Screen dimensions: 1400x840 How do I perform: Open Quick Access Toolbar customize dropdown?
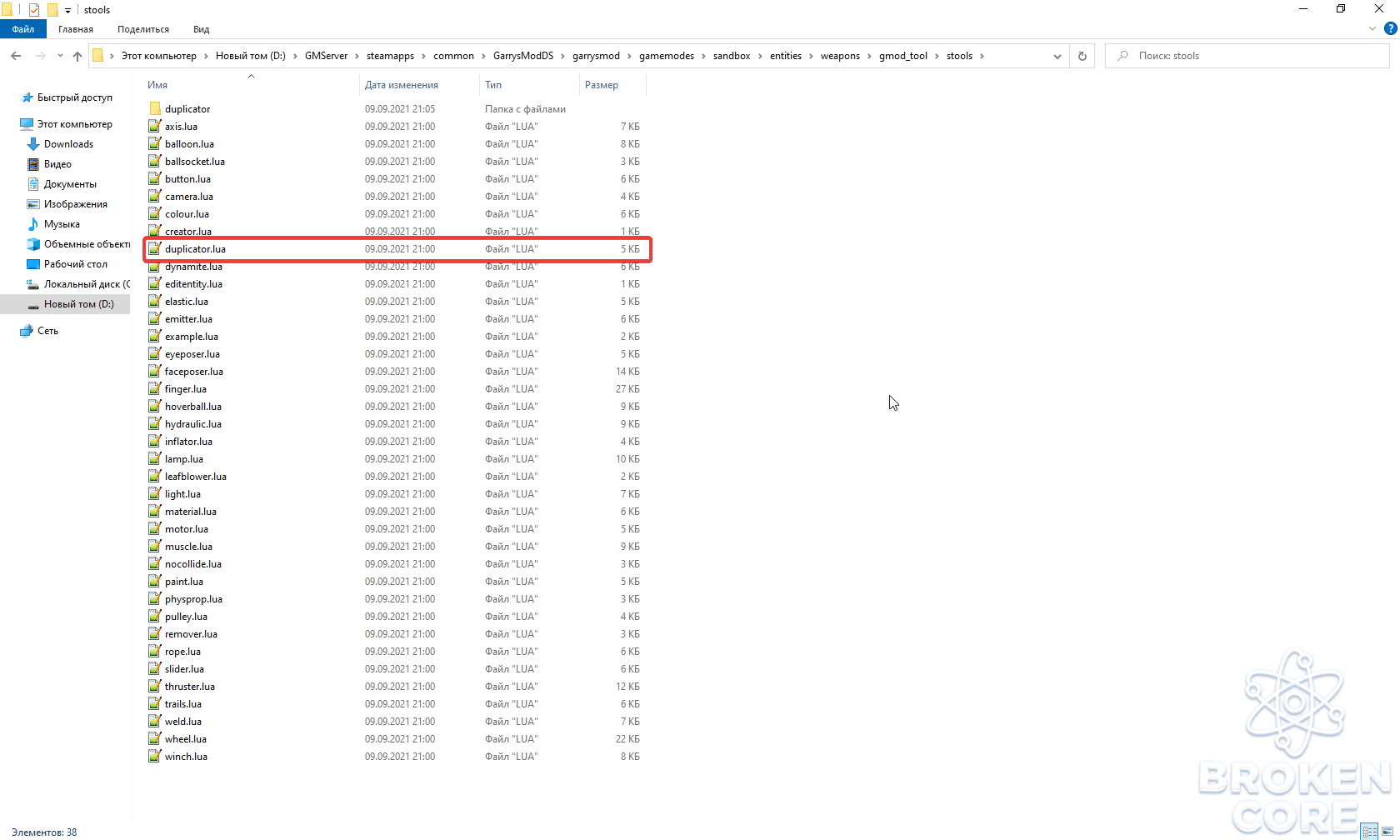point(67,11)
